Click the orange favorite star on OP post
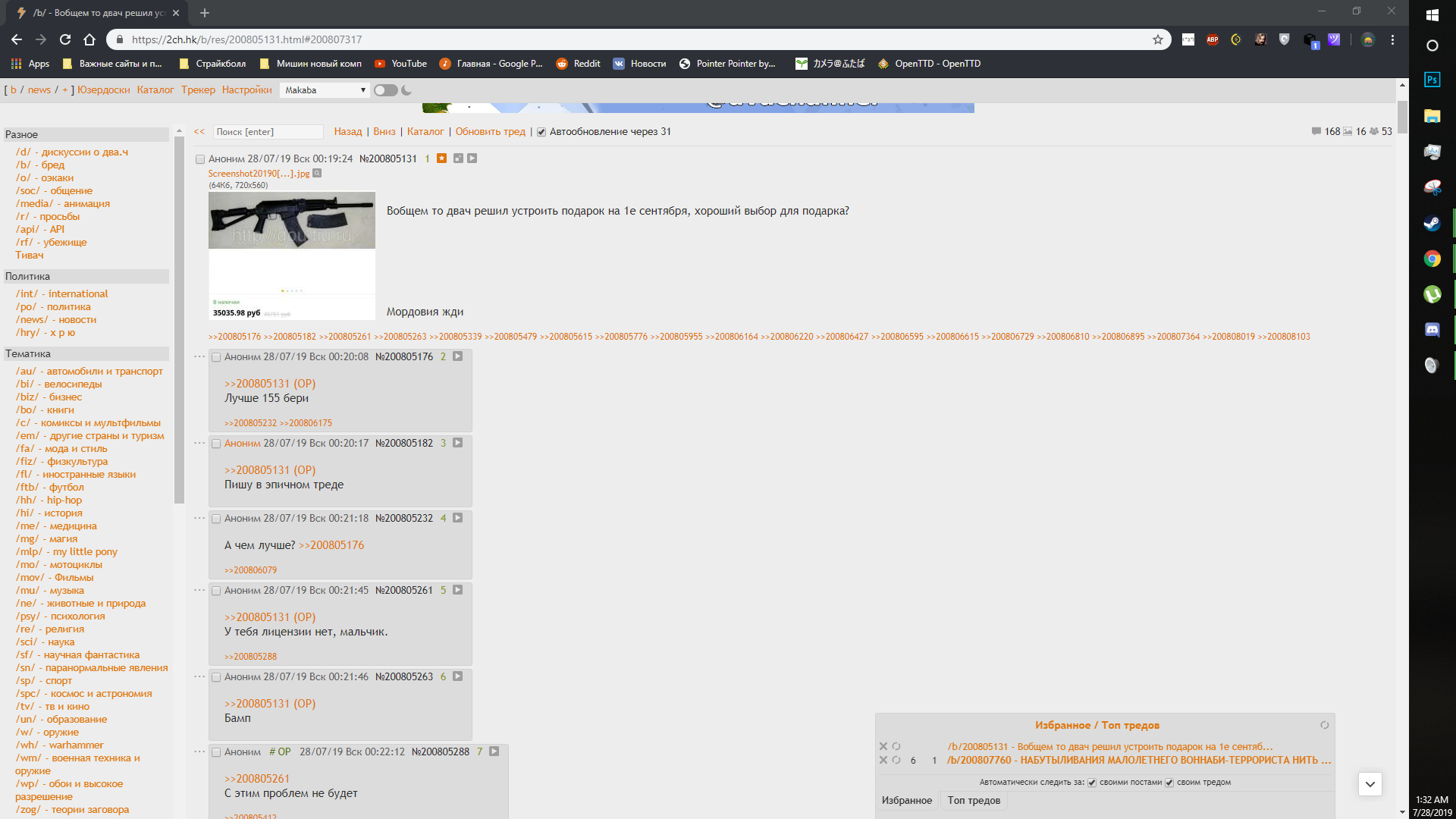 [441, 158]
